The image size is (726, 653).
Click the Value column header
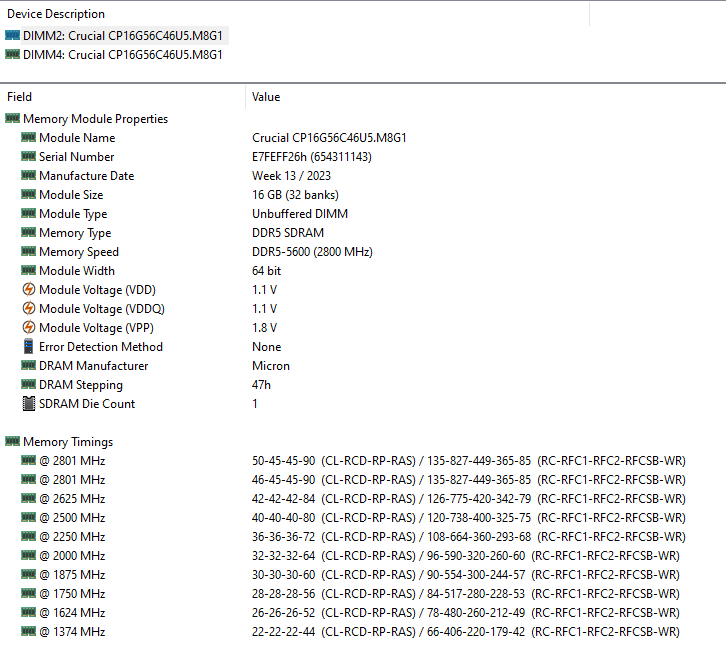click(266, 97)
